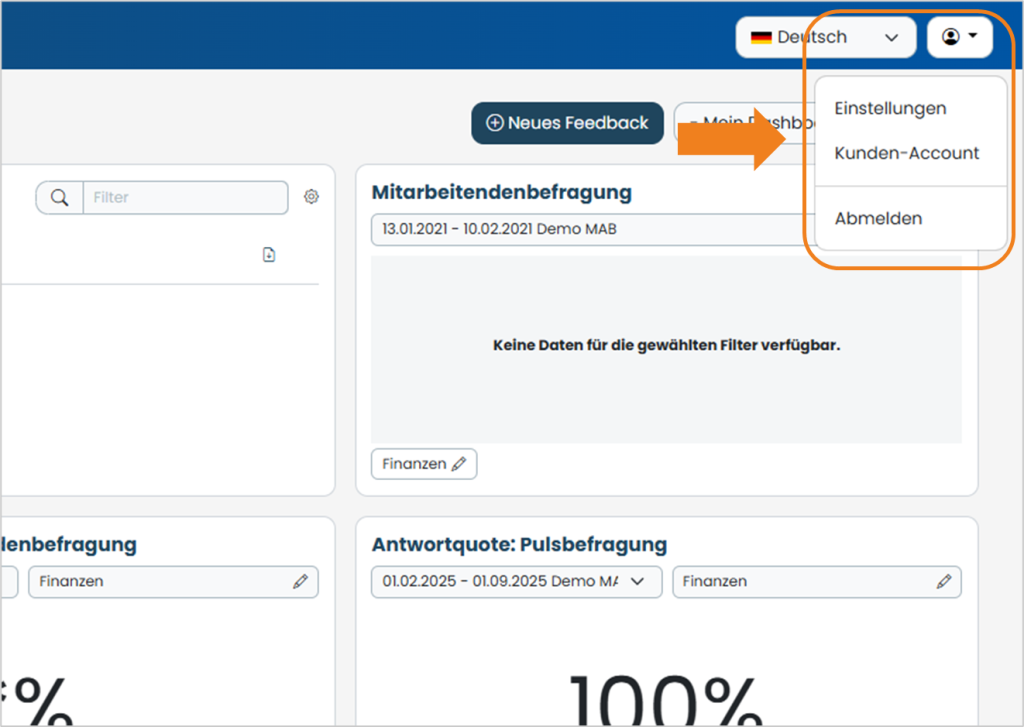Click the Finanzen field in Antwortquote: Pulsbefragung
1024x727 pixels.
pyautogui.click(x=816, y=581)
